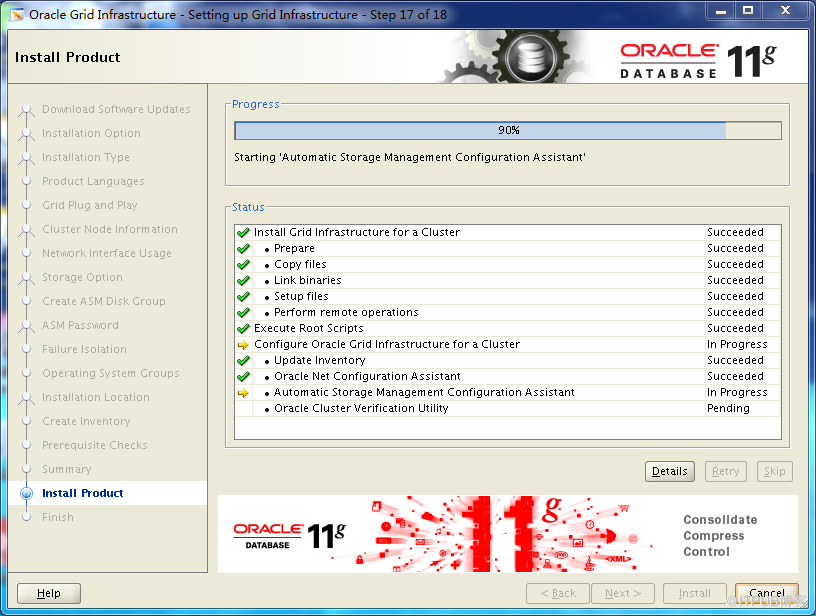The height and width of the screenshot is (616, 816).
Task: Click the Oracle 11g advertisement banner
Action: coord(507,534)
